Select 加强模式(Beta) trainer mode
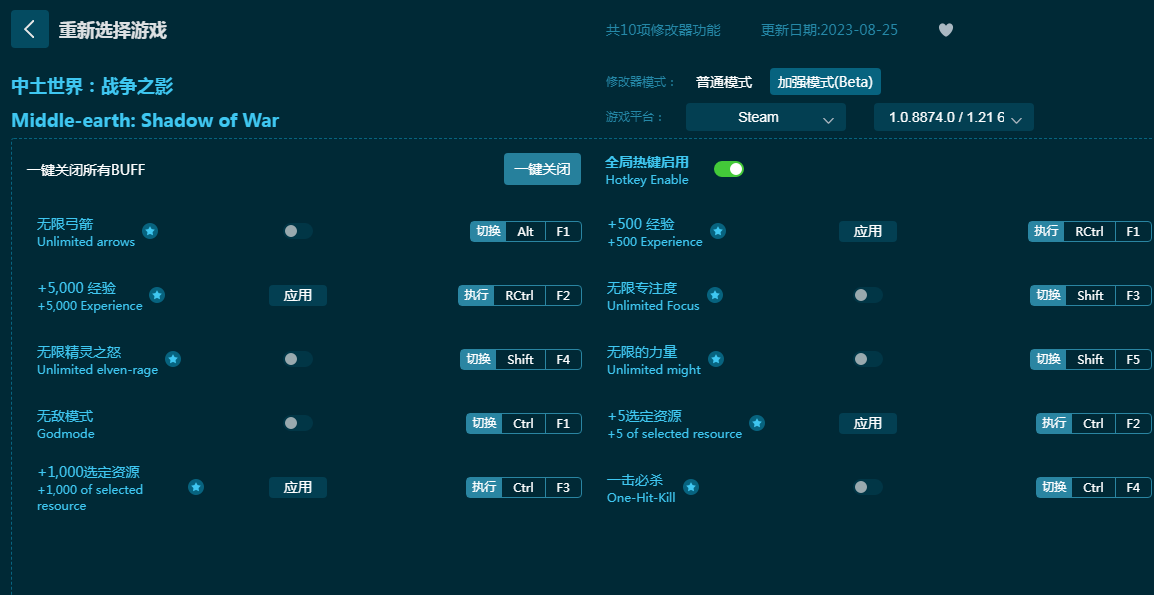1154x595 pixels. [x=825, y=82]
